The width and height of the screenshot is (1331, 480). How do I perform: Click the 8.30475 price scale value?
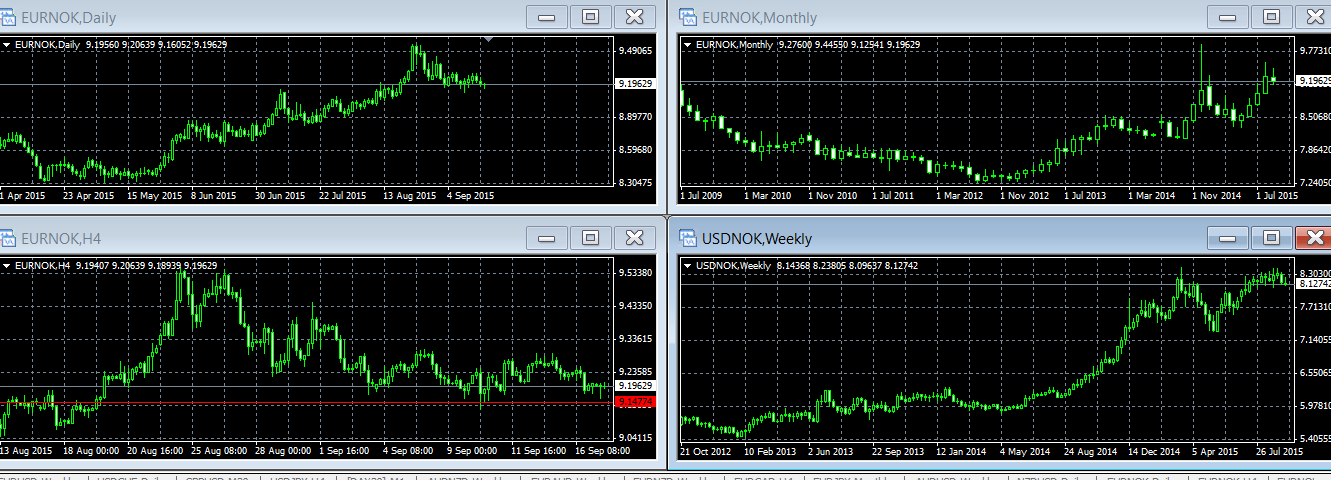636,183
